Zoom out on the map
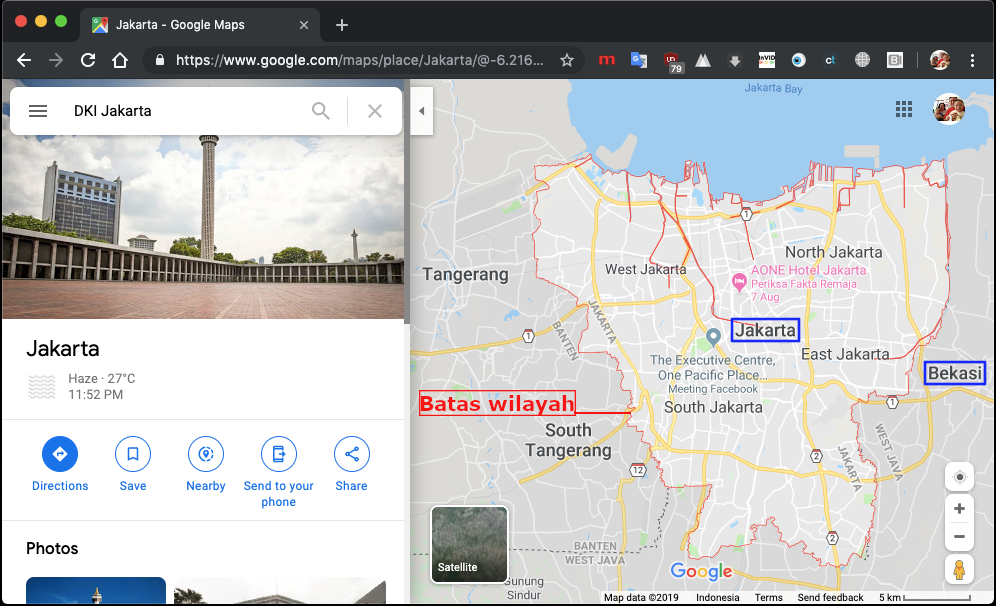Viewport: 996px width, 606px height. (959, 537)
